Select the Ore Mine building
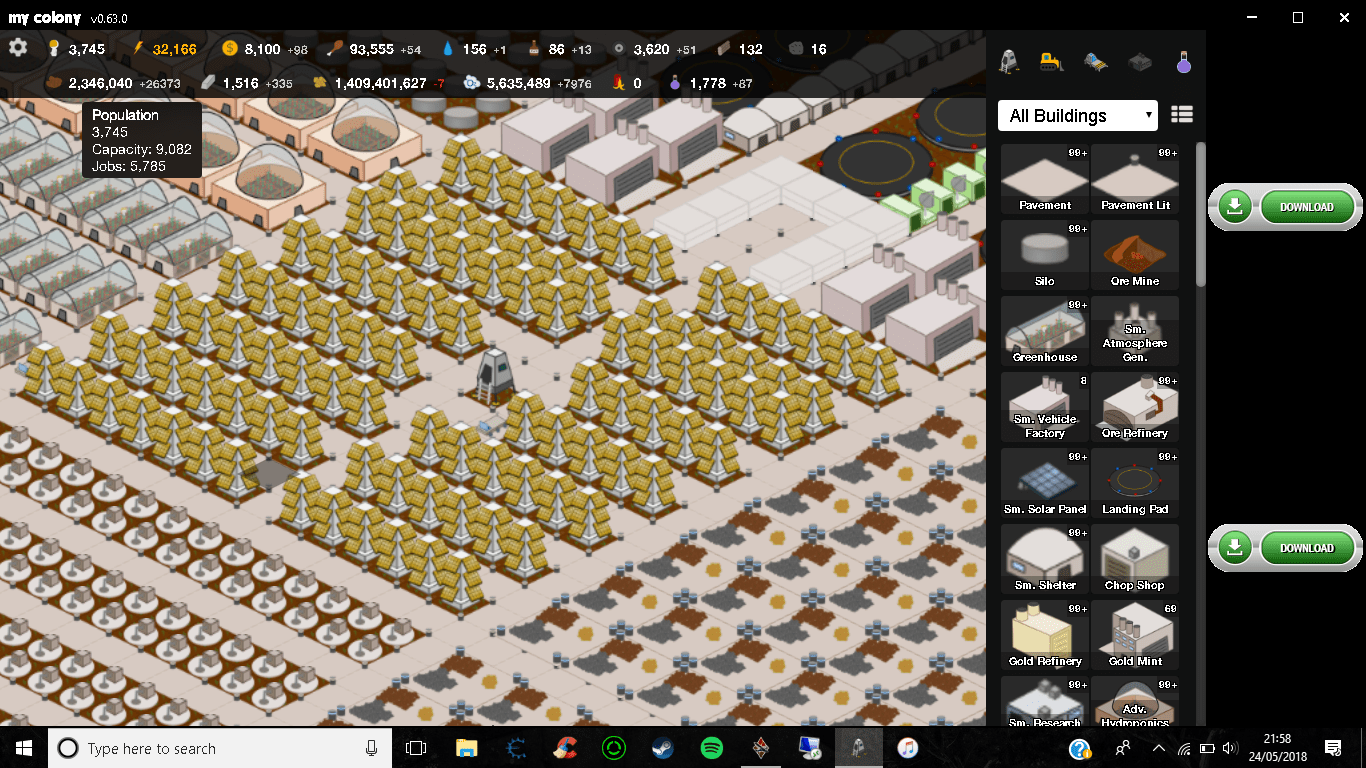 (1135, 255)
